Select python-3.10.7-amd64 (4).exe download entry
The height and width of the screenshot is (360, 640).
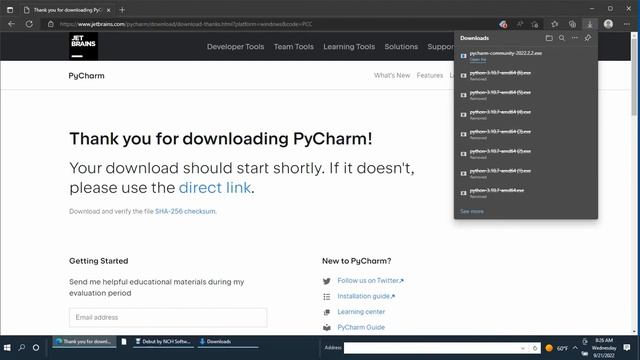526,115
